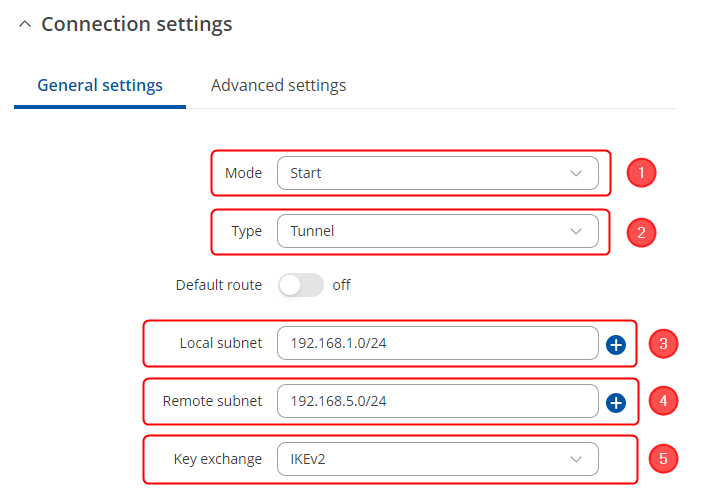701x492 pixels.
Task: Click the red number 5 marker
Action: (663, 459)
